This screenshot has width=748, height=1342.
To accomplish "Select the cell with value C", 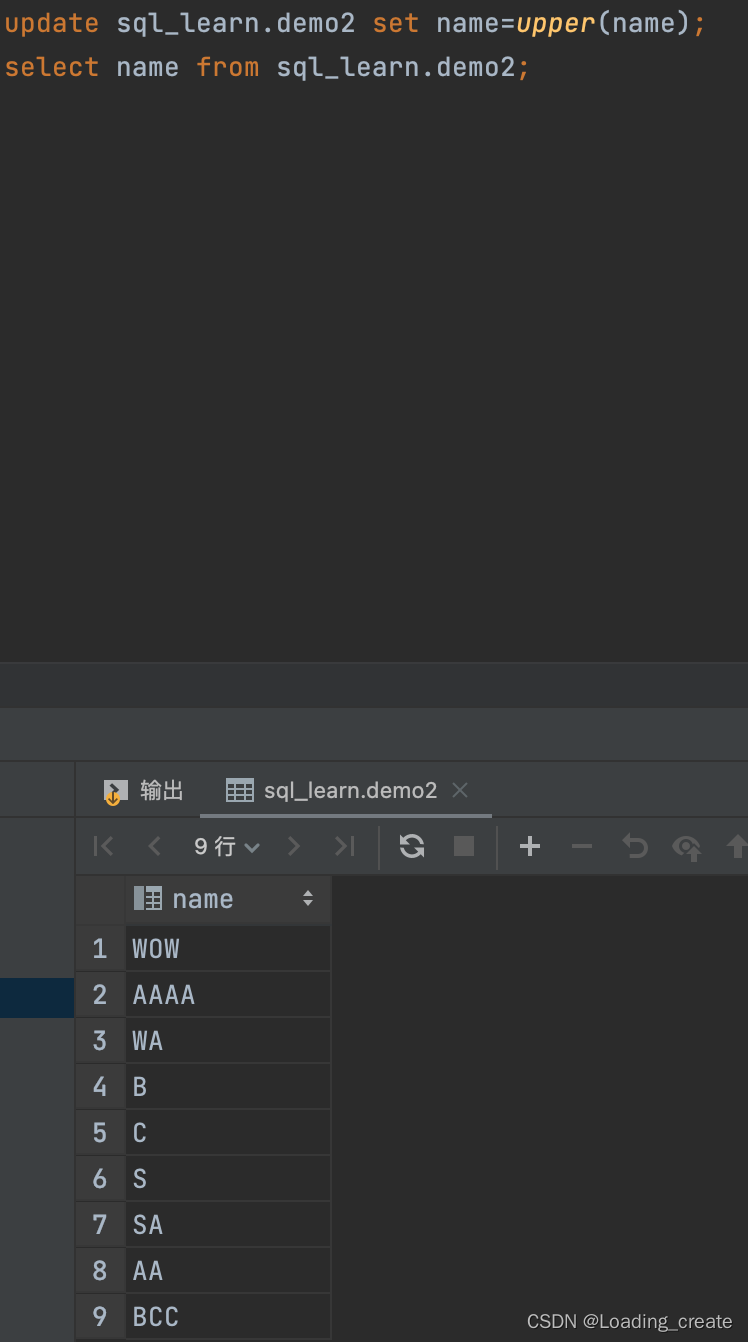I will [x=228, y=1132].
